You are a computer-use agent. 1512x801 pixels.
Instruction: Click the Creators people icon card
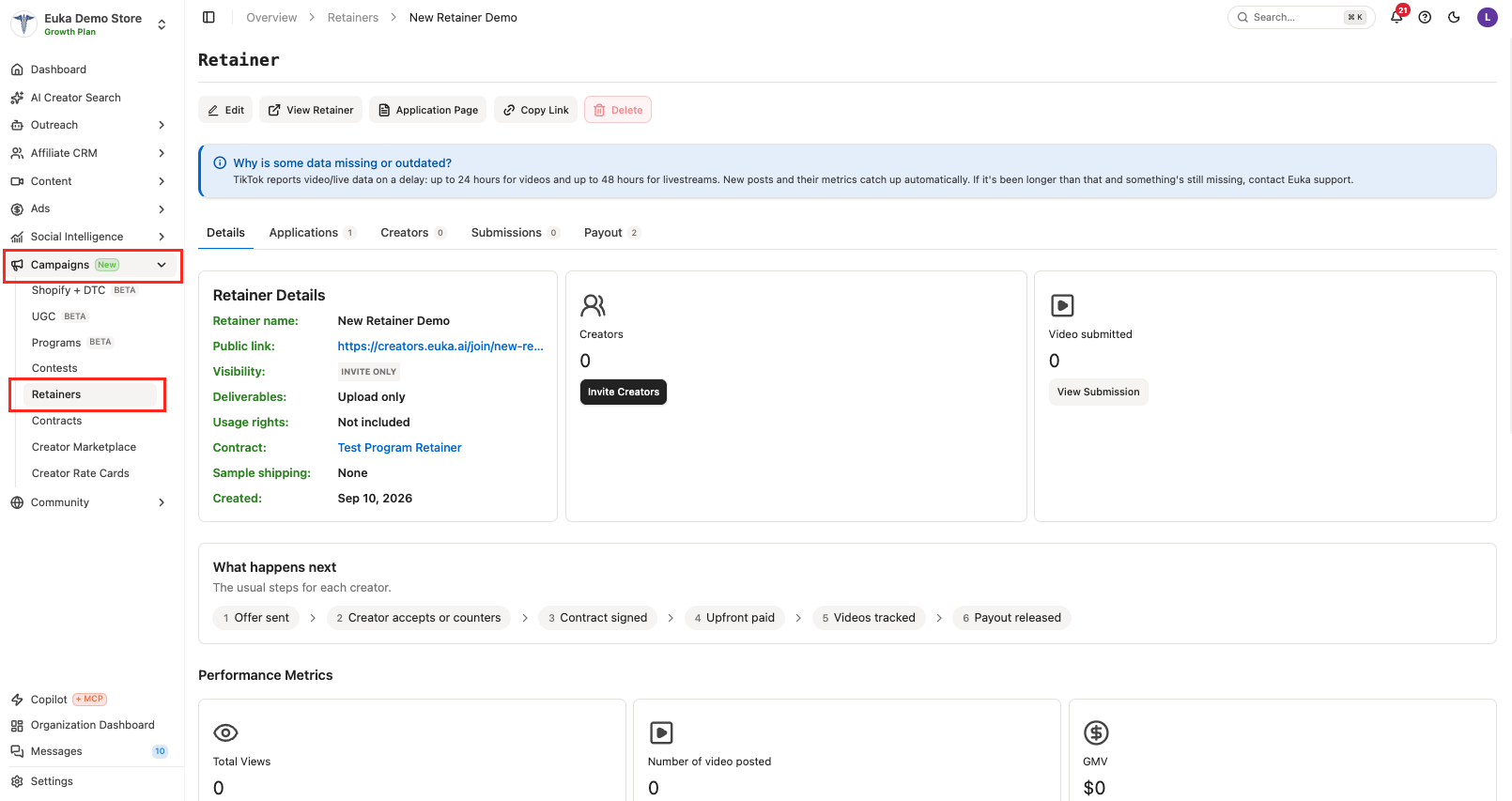pos(593,305)
